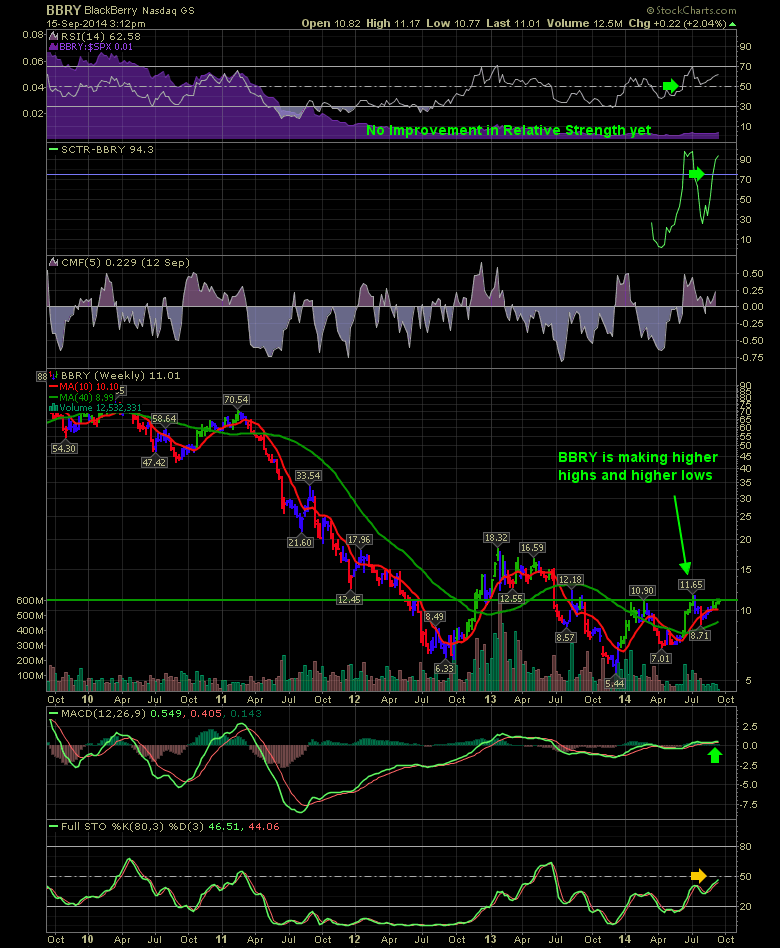The height and width of the screenshot is (948, 780).
Task: Click the red MA(10) 10.10 legend label
Action: (x=89, y=387)
